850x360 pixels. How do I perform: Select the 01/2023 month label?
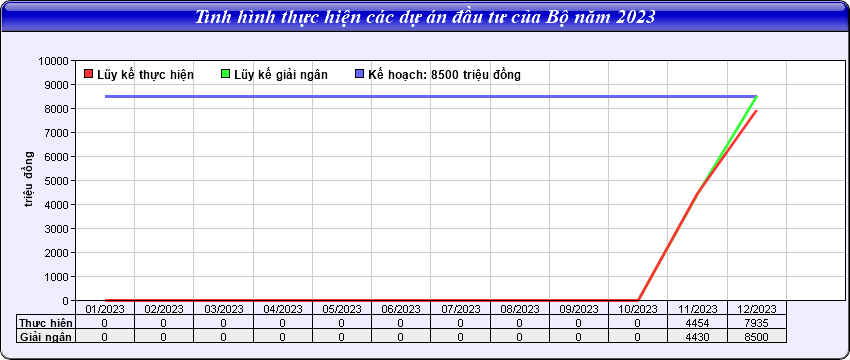[105, 309]
